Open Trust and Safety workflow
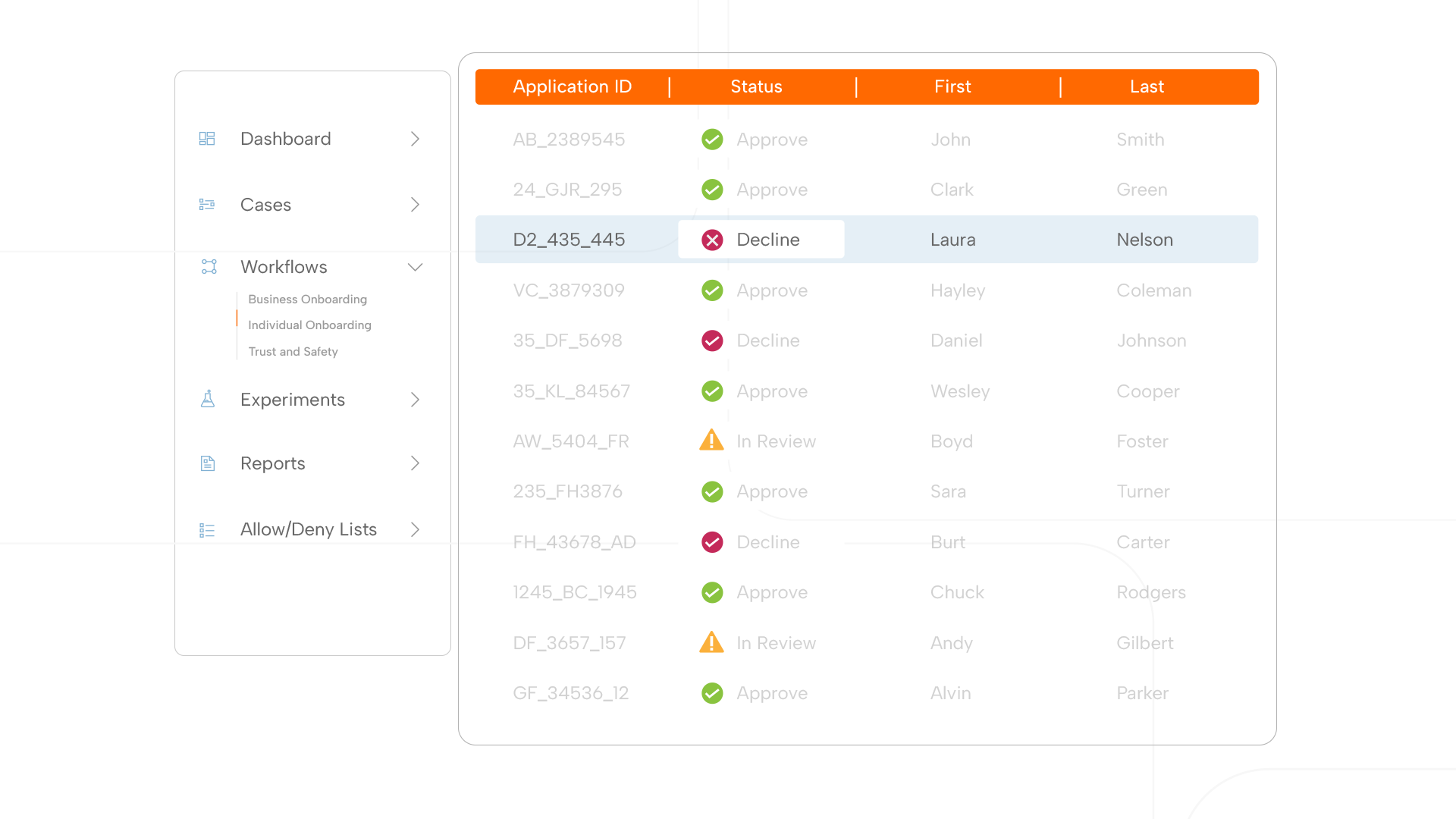Viewport: 1456px width, 819px height. (293, 352)
